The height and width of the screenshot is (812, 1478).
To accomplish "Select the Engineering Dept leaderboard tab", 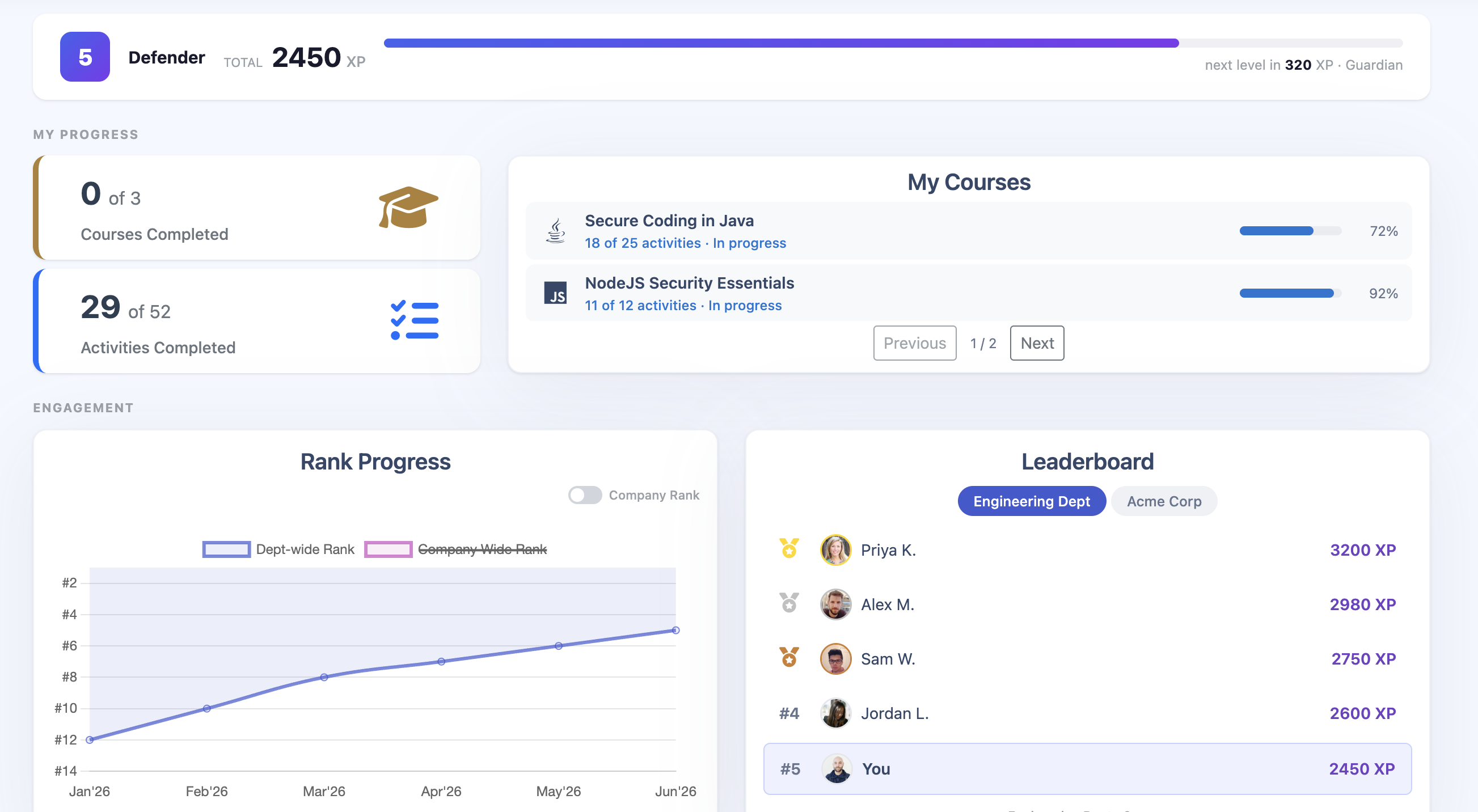I will (x=1031, y=501).
